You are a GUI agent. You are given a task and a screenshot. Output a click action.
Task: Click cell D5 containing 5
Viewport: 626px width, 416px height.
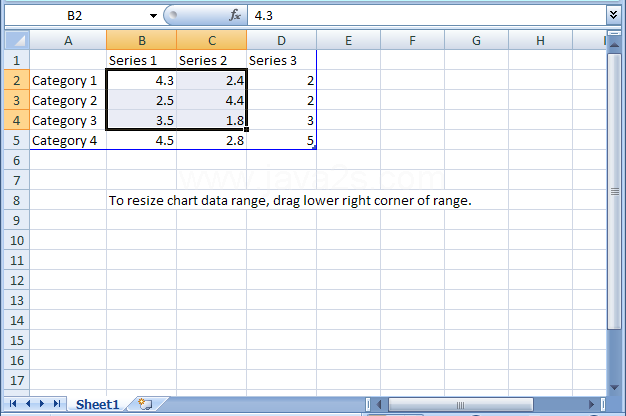tap(281, 140)
